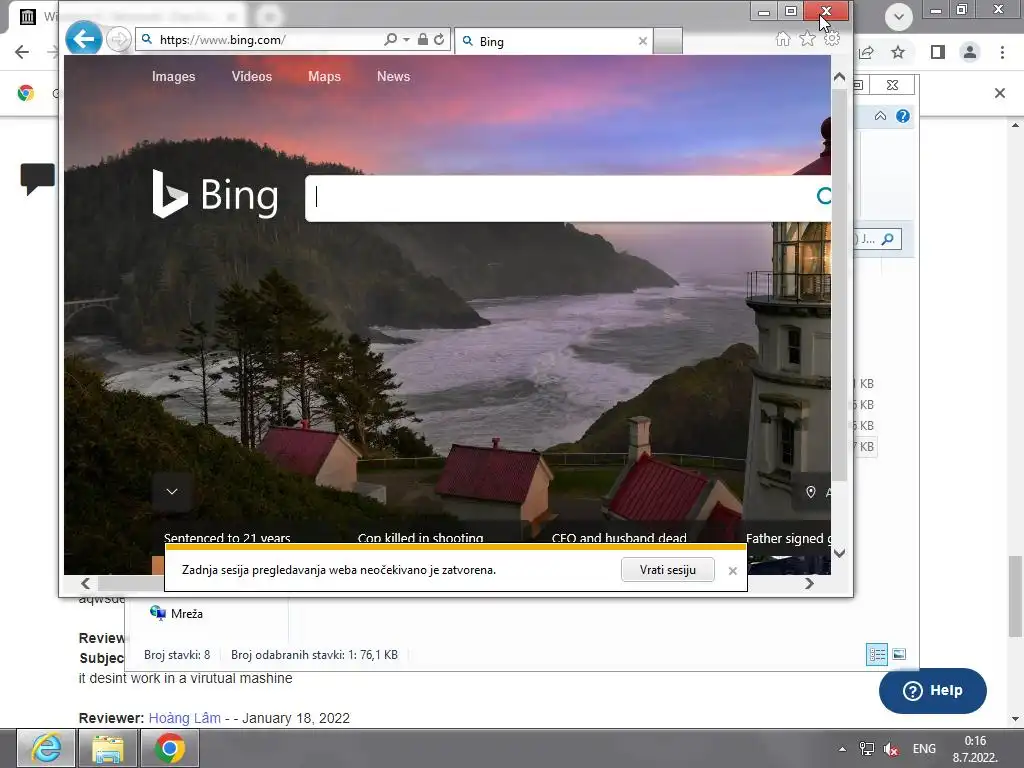Open the Help button on the webpage
The image size is (1024, 768).
click(933, 690)
